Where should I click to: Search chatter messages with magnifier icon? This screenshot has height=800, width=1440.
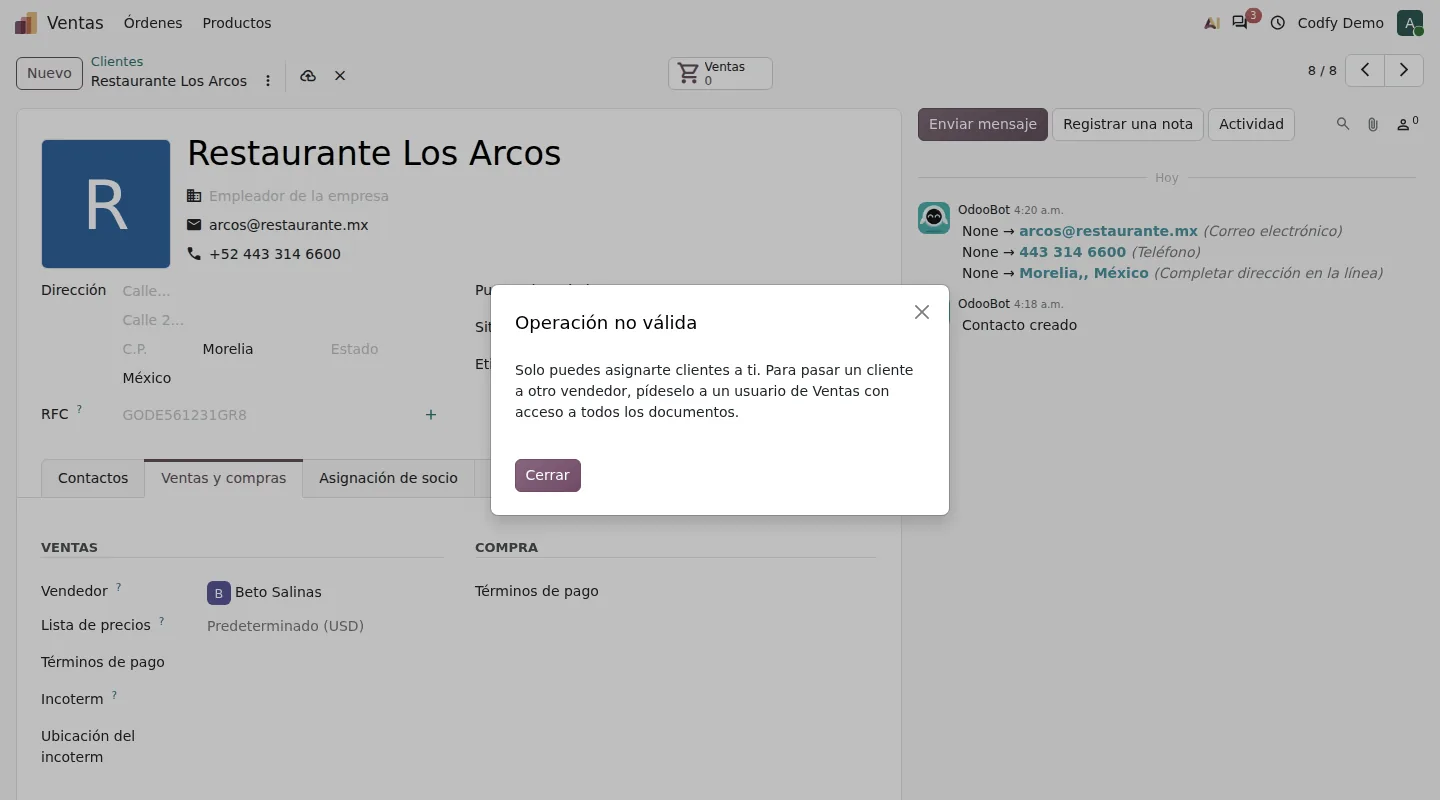tap(1343, 124)
